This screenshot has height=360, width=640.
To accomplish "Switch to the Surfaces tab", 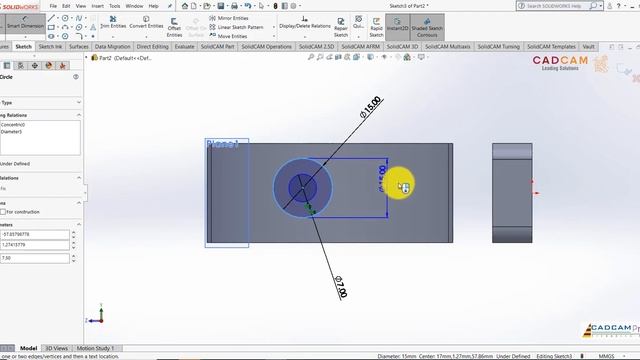I will point(79,47).
